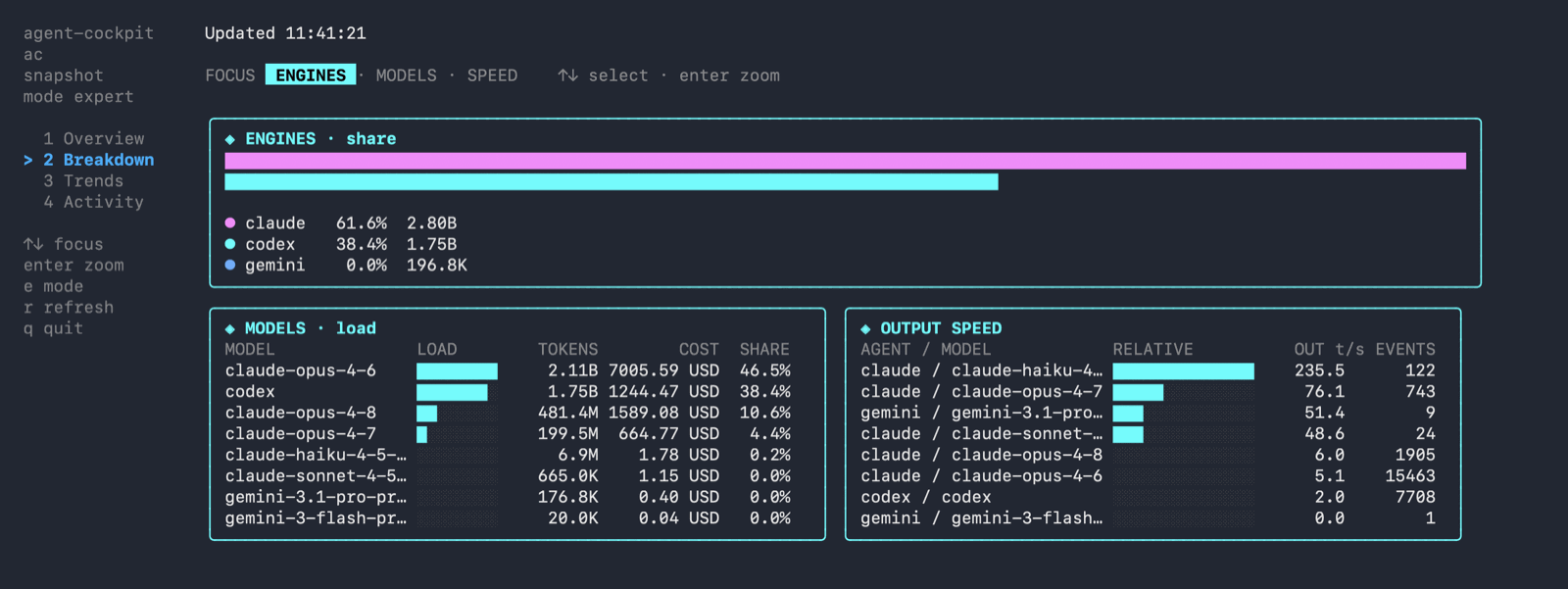Click the diamond icon beside MODELS load
Viewport: 1568px width, 589px height.
(230, 328)
